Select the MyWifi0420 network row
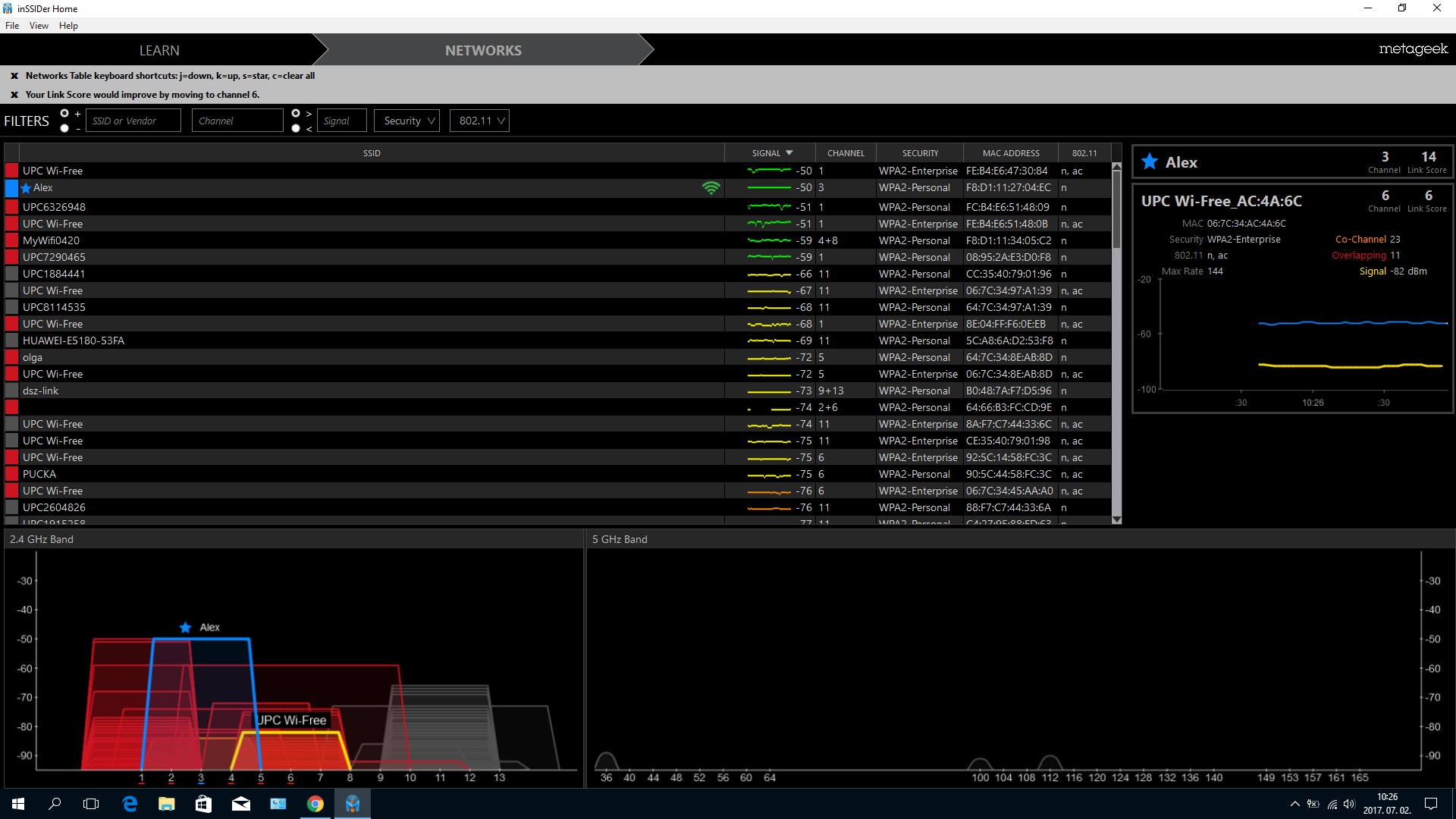1456x819 pixels. coord(51,240)
